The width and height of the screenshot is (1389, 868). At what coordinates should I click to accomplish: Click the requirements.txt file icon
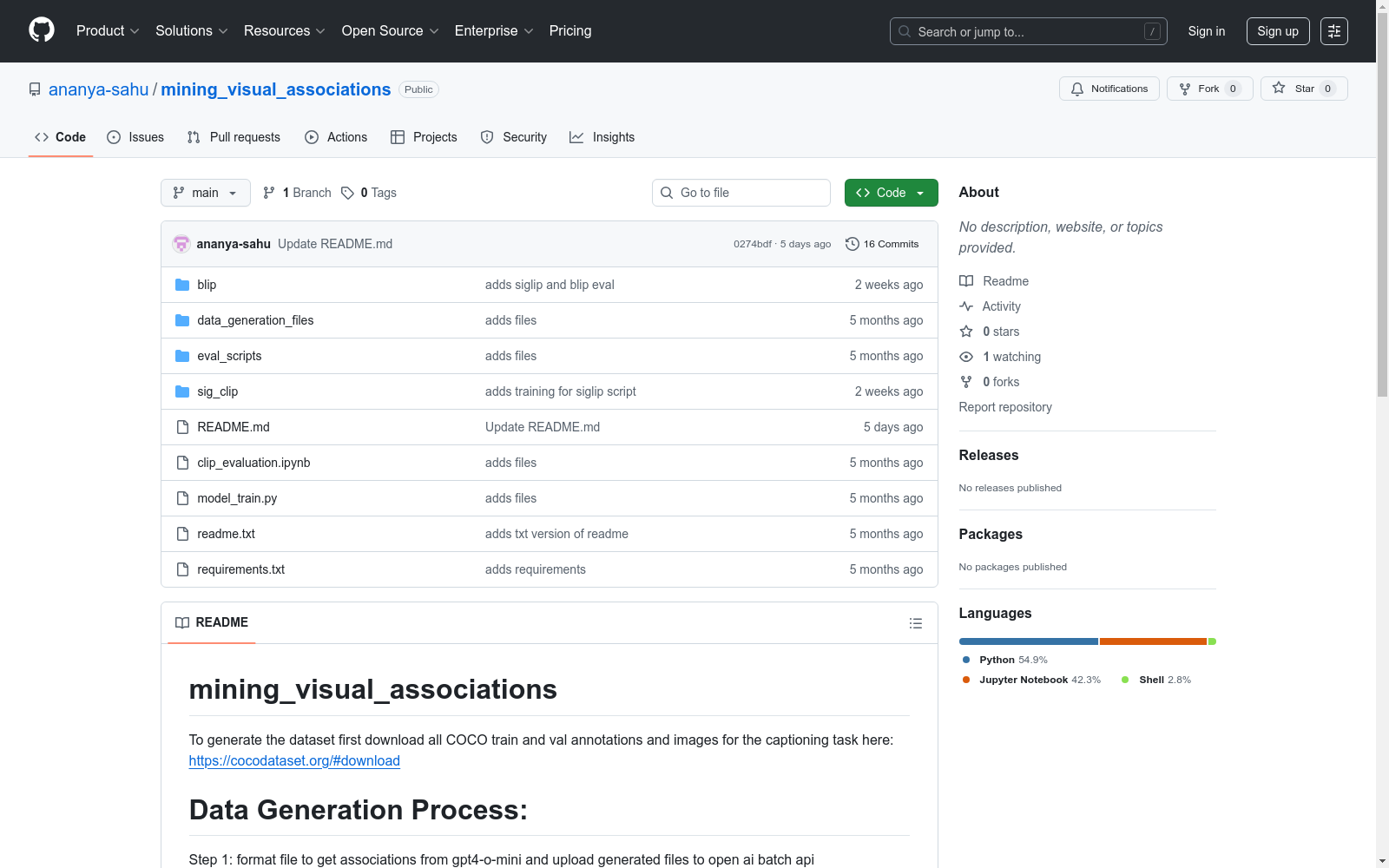point(182,569)
